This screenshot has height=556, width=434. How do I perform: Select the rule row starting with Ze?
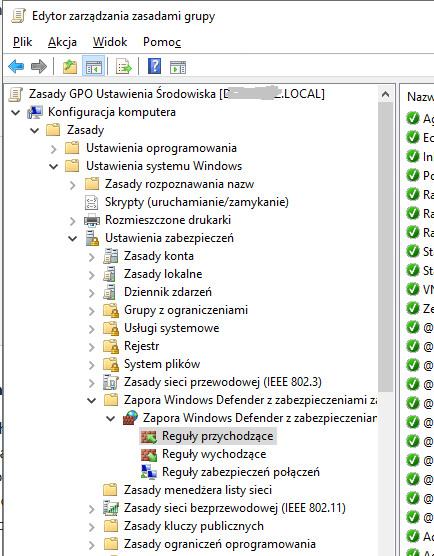coord(420,308)
